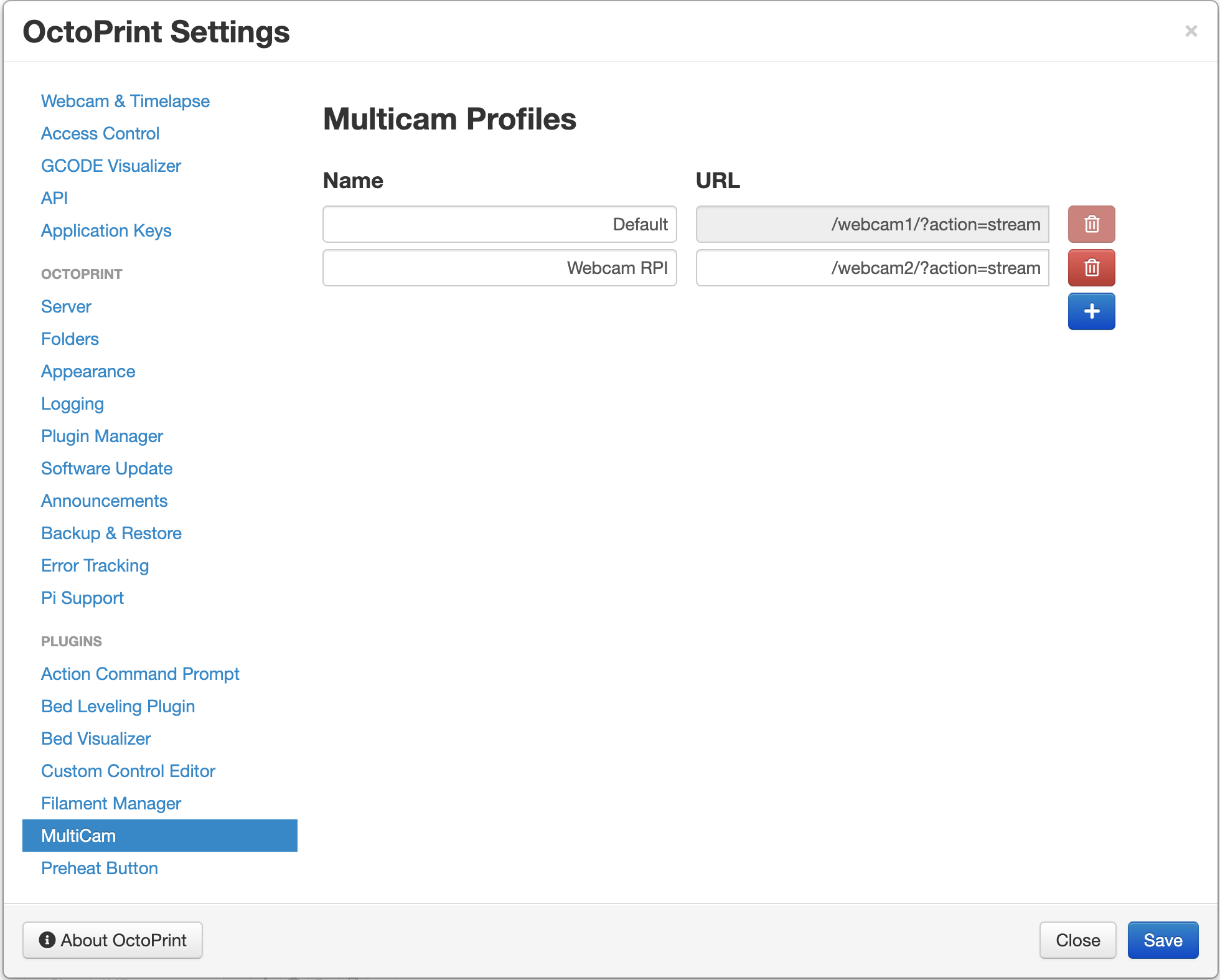The width and height of the screenshot is (1220, 980).
Task: Select Folders in the sidebar
Action: (x=70, y=339)
